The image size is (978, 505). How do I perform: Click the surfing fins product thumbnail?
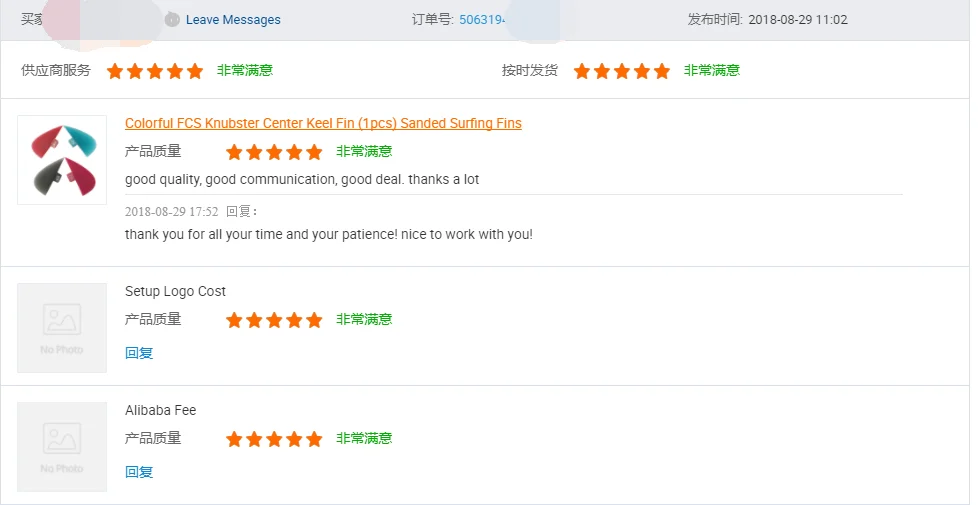pyautogui.click(x=62, y=160)
